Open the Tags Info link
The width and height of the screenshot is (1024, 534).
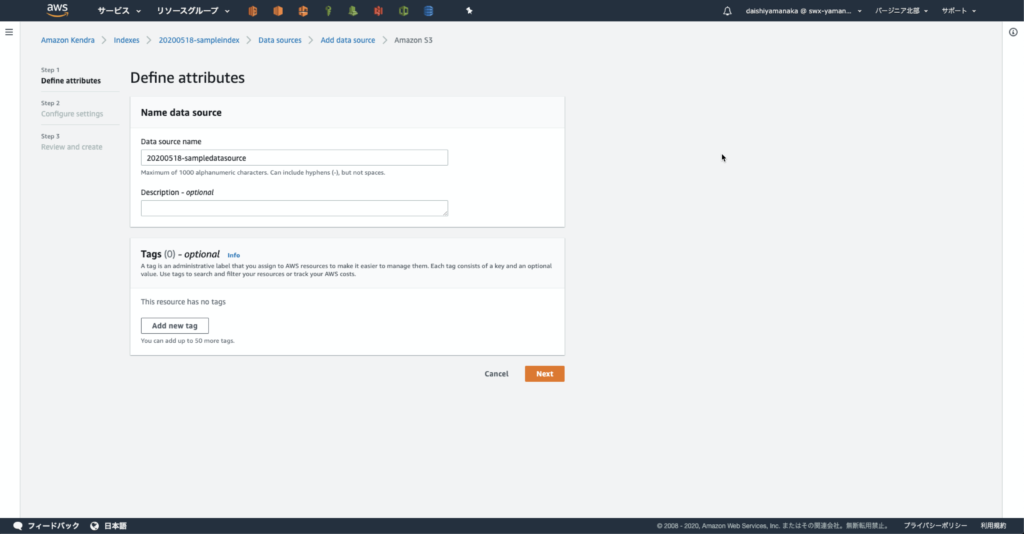[233, 255]
